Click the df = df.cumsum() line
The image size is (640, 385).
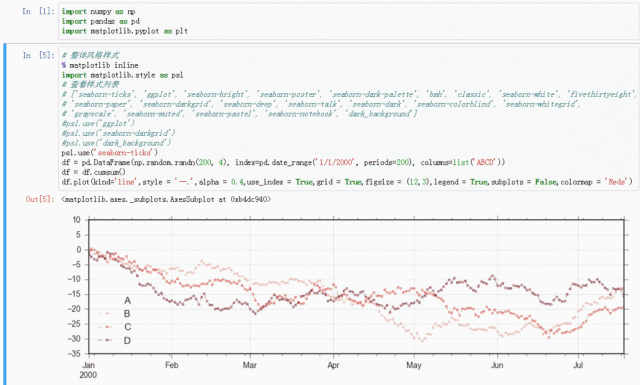pyautogui.click(x=93, y=172)
